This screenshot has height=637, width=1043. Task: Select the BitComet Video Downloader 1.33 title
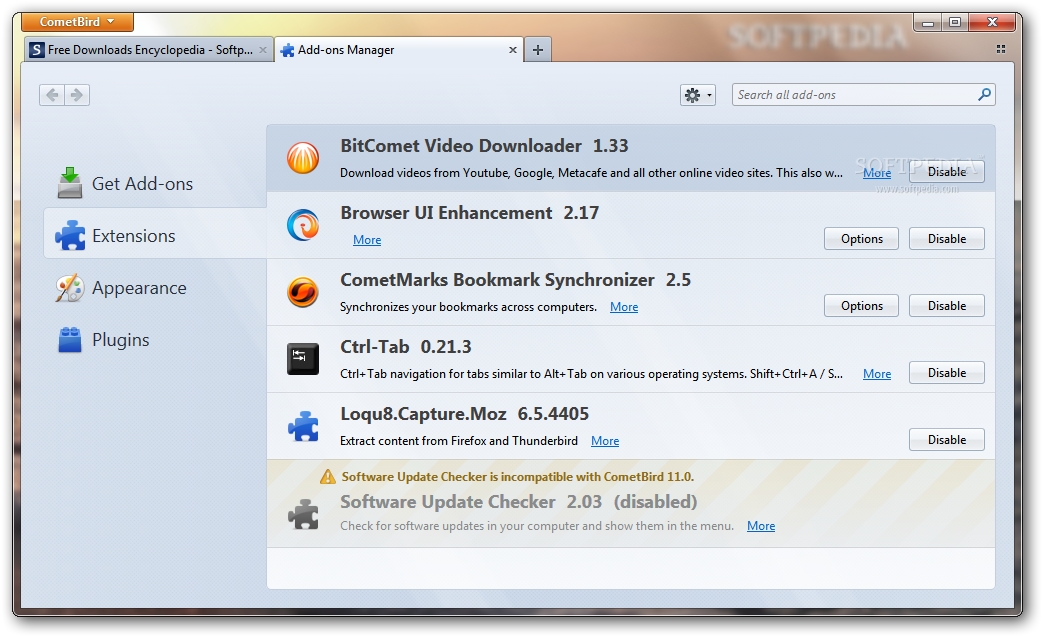[x=484, y=146]
